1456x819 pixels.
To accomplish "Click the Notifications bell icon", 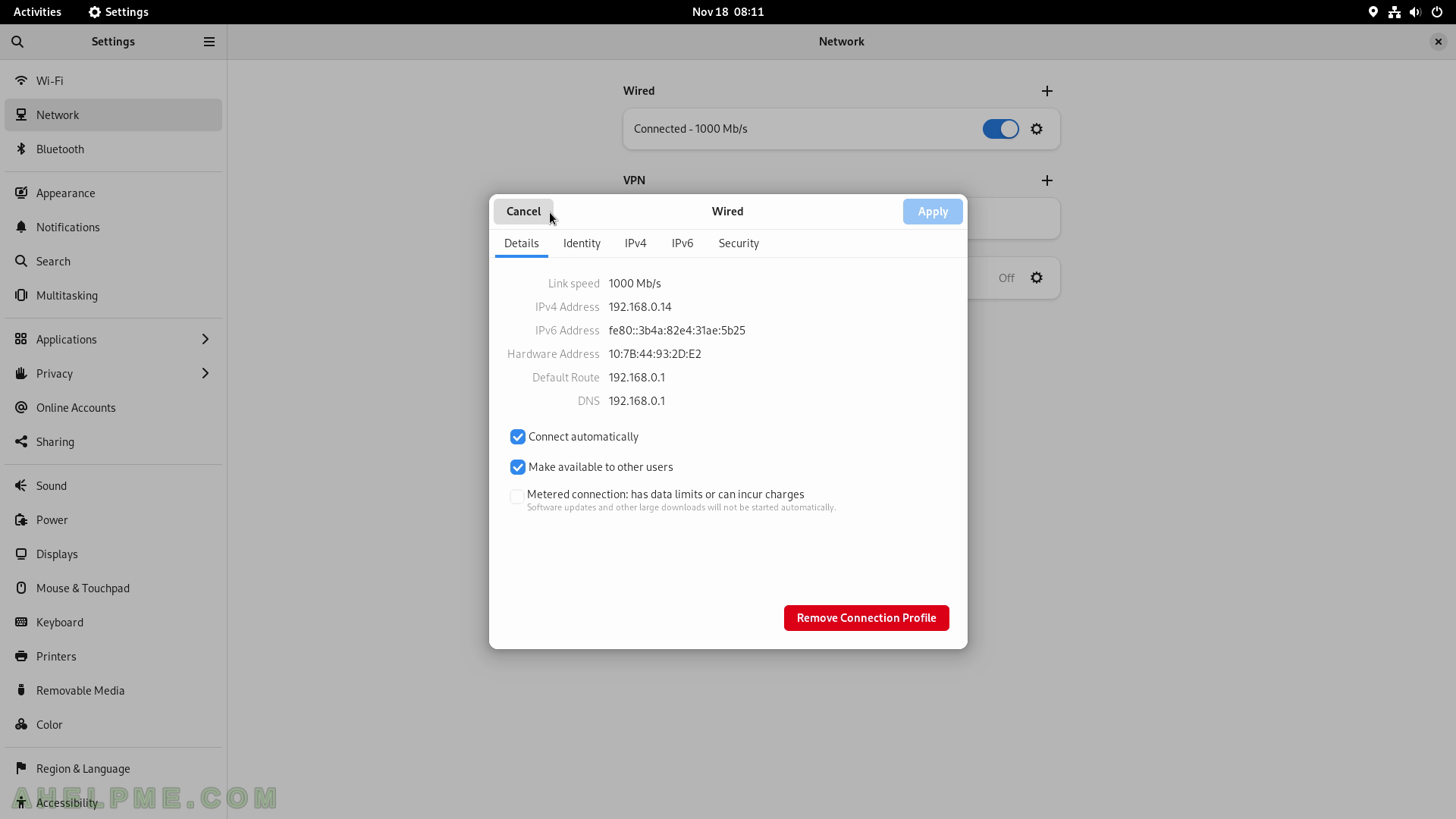I will coord(21,227).
